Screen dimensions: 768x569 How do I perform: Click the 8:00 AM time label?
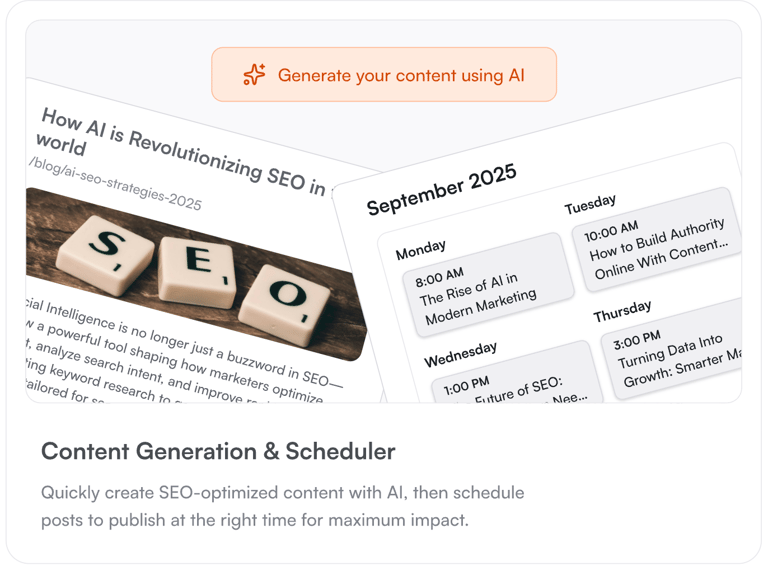pos(440,276)
